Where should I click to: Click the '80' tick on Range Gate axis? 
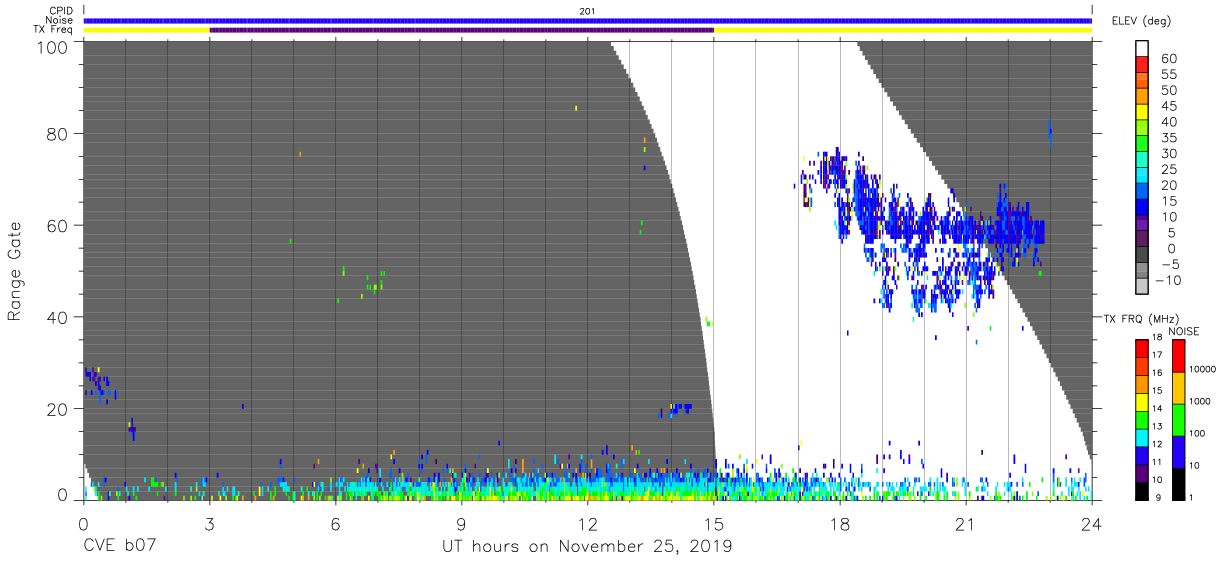pos(58,134)
